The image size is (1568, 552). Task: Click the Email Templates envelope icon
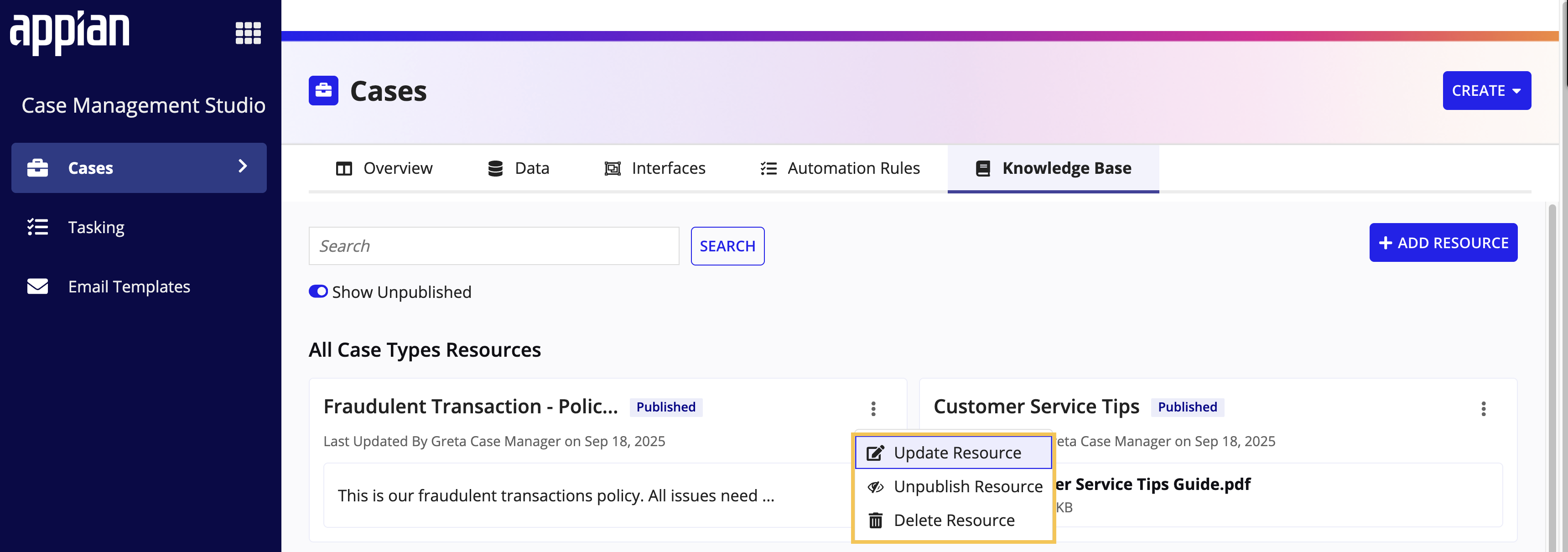coord(37,286)
